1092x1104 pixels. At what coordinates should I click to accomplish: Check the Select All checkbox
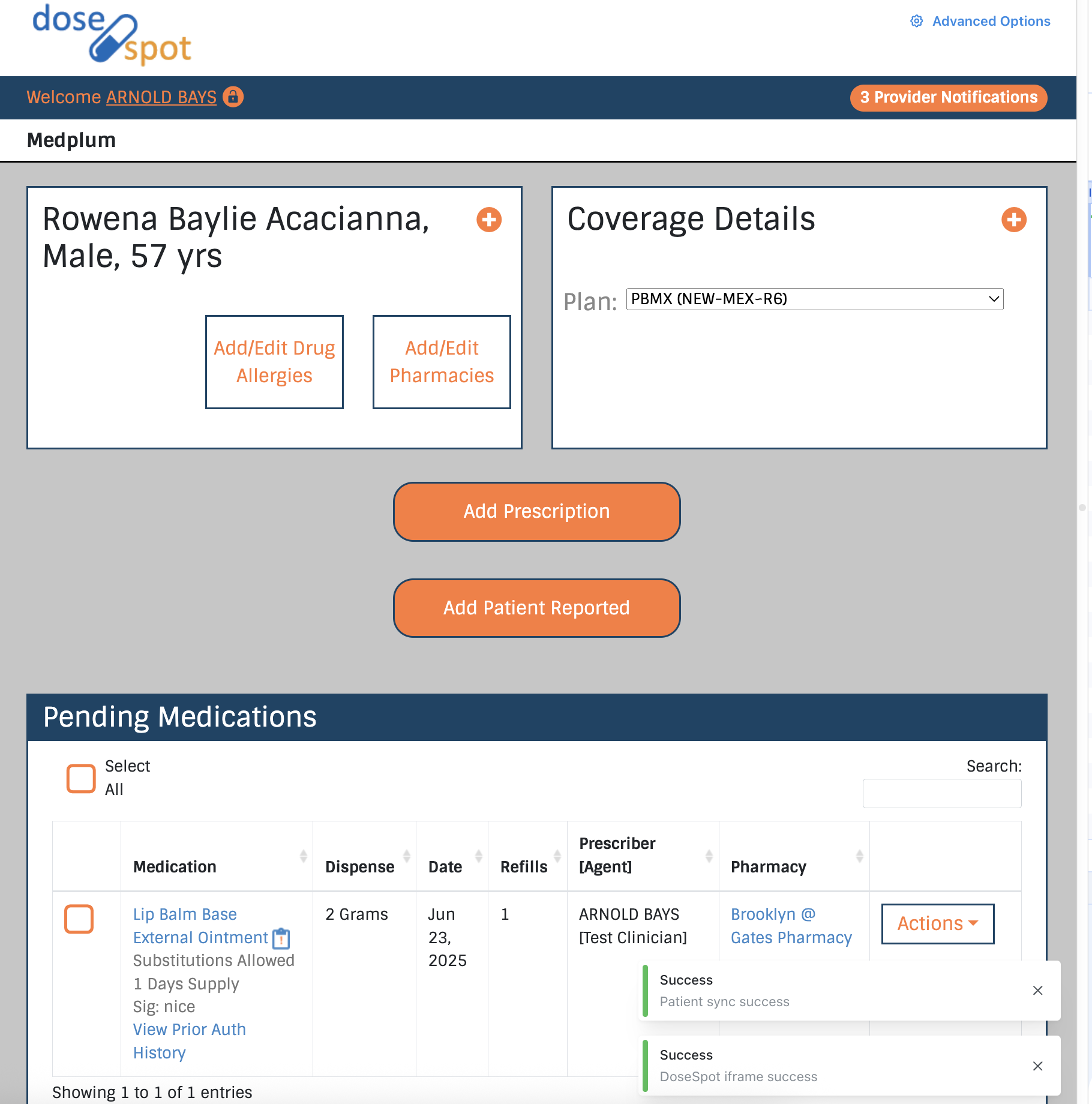[81, 778]
